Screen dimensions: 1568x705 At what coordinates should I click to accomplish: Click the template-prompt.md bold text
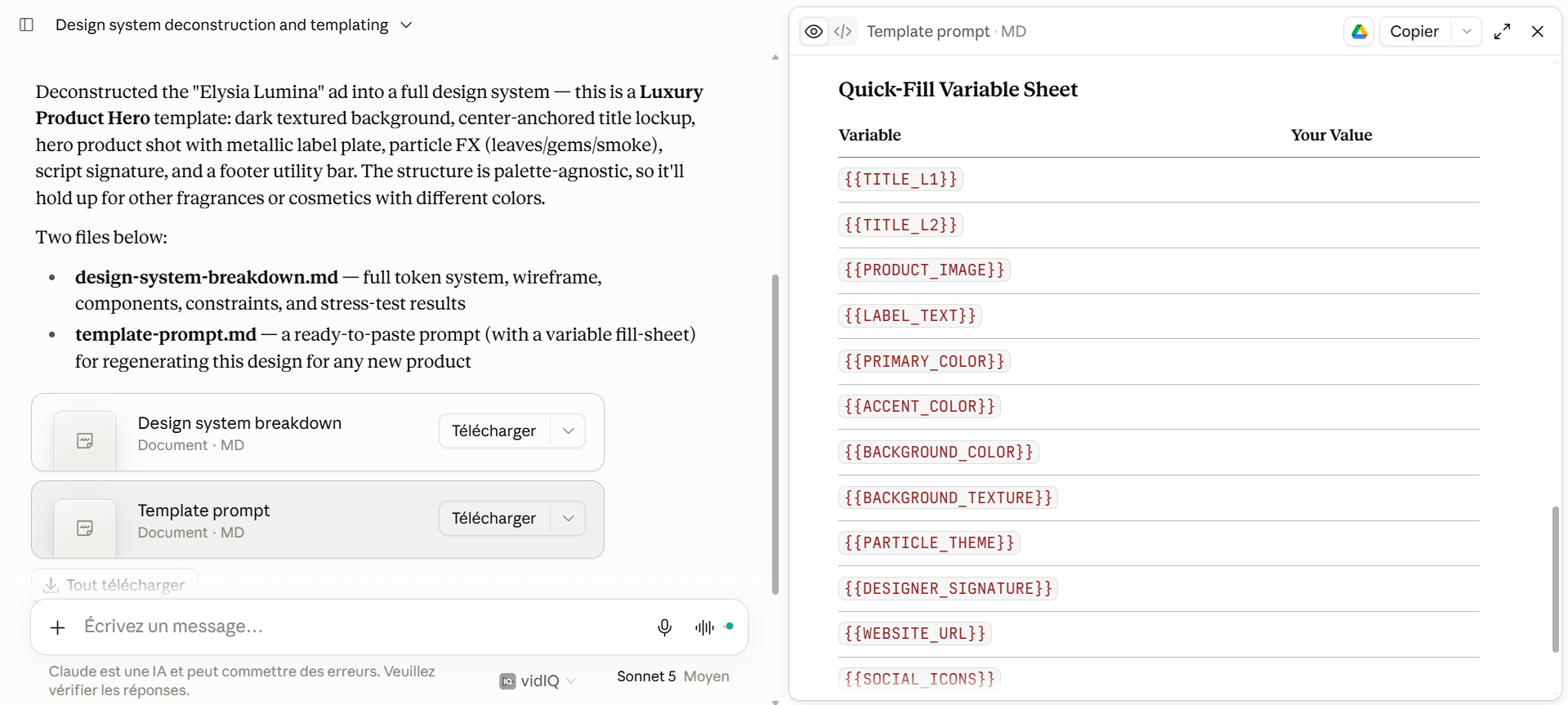(166, 334)
